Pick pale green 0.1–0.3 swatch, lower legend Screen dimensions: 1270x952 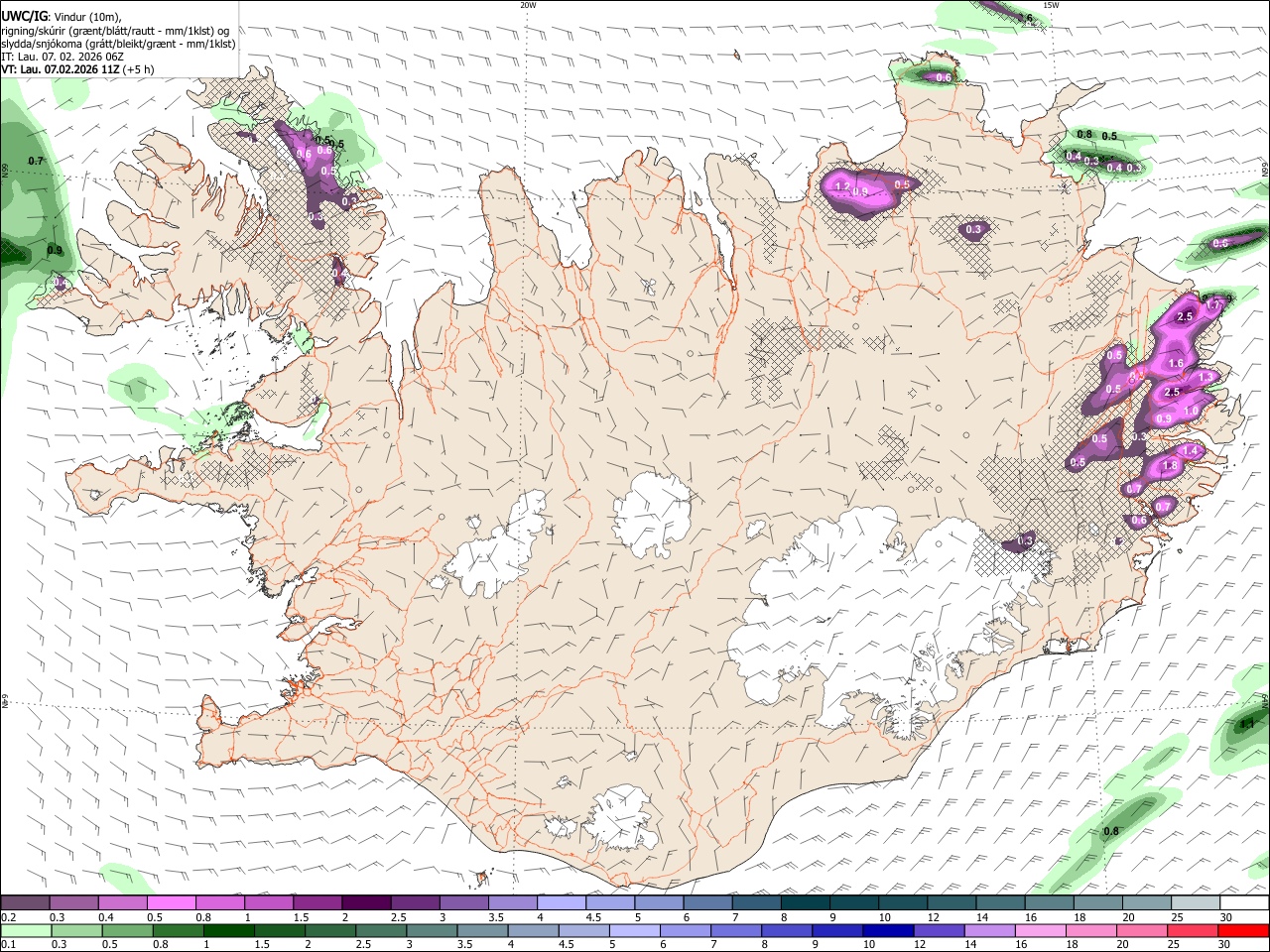pos(25,931)
